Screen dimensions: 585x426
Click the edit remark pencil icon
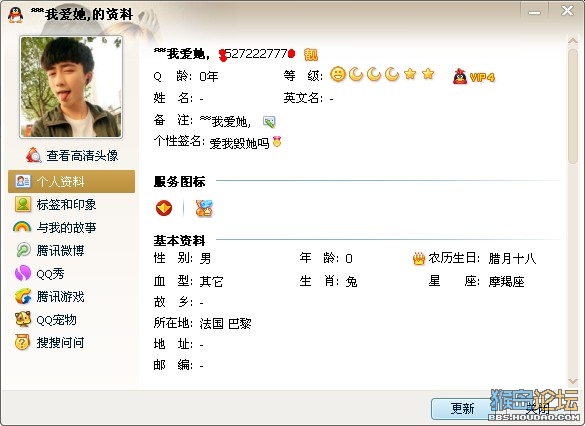(x=269, y=122)
